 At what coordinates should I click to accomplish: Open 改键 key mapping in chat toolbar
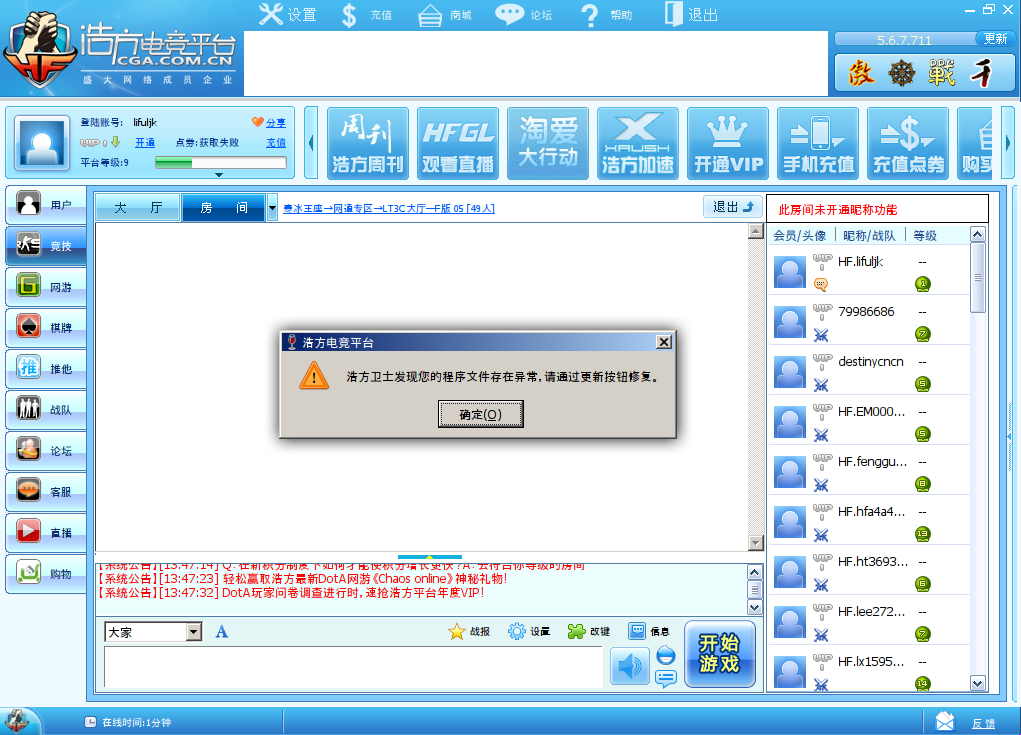pyautogui.click(x=589, y=631)
